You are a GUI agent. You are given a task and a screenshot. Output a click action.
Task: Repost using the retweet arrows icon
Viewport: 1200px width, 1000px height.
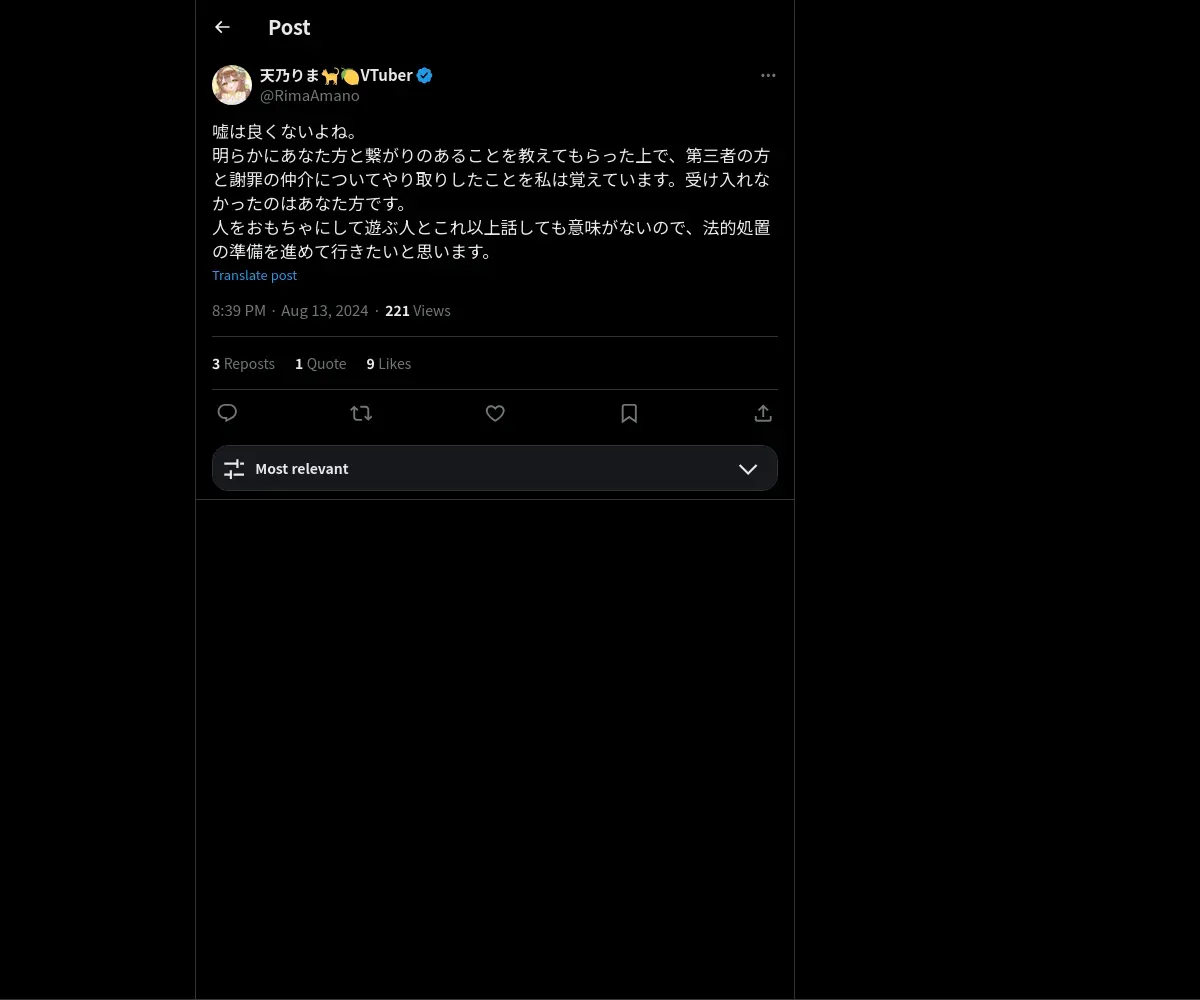(361, 413)
